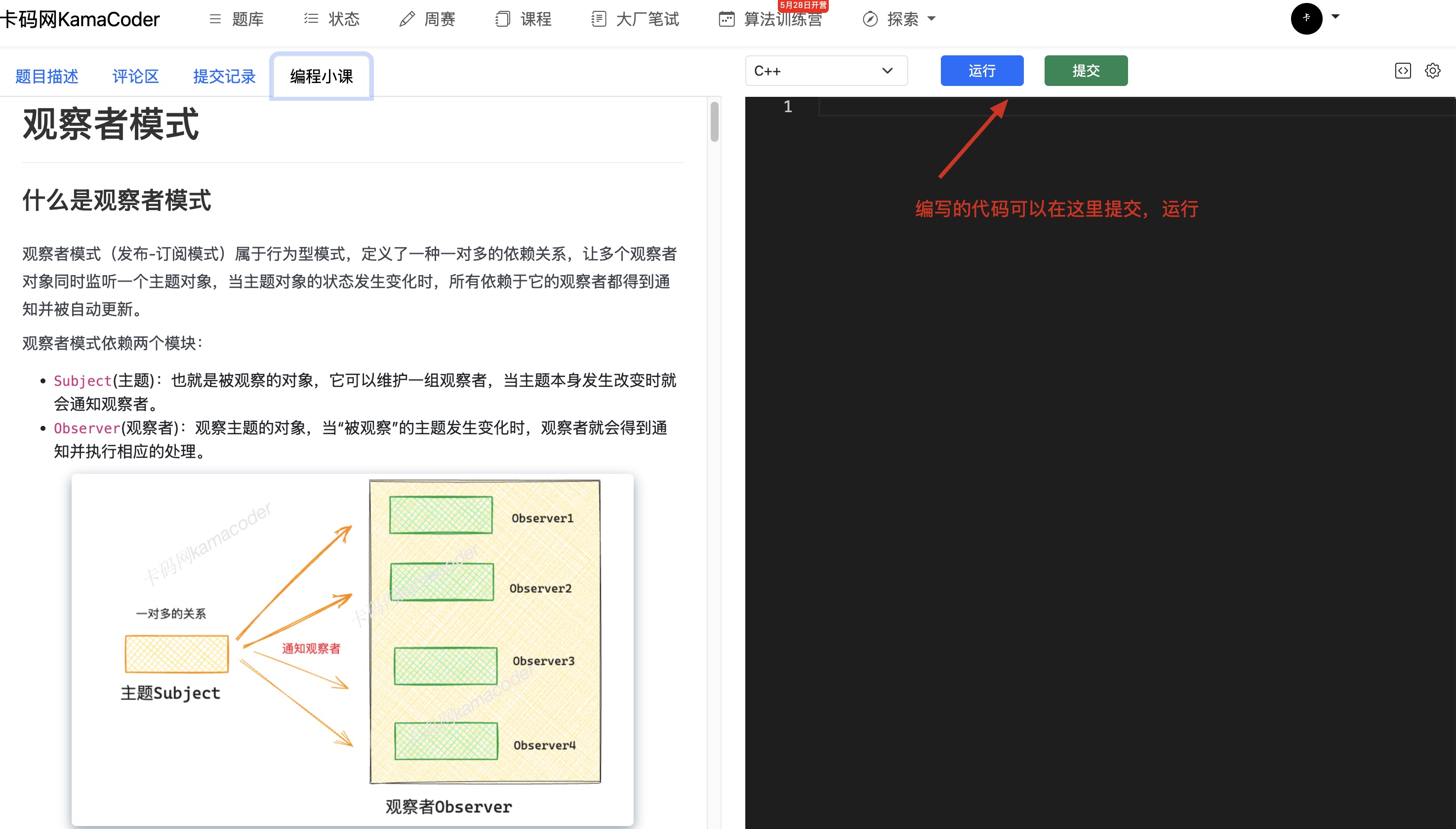Screen dimensions: 1456x829
Task: Click the code-brackets icon above editor
Action: click(1403, 71)
